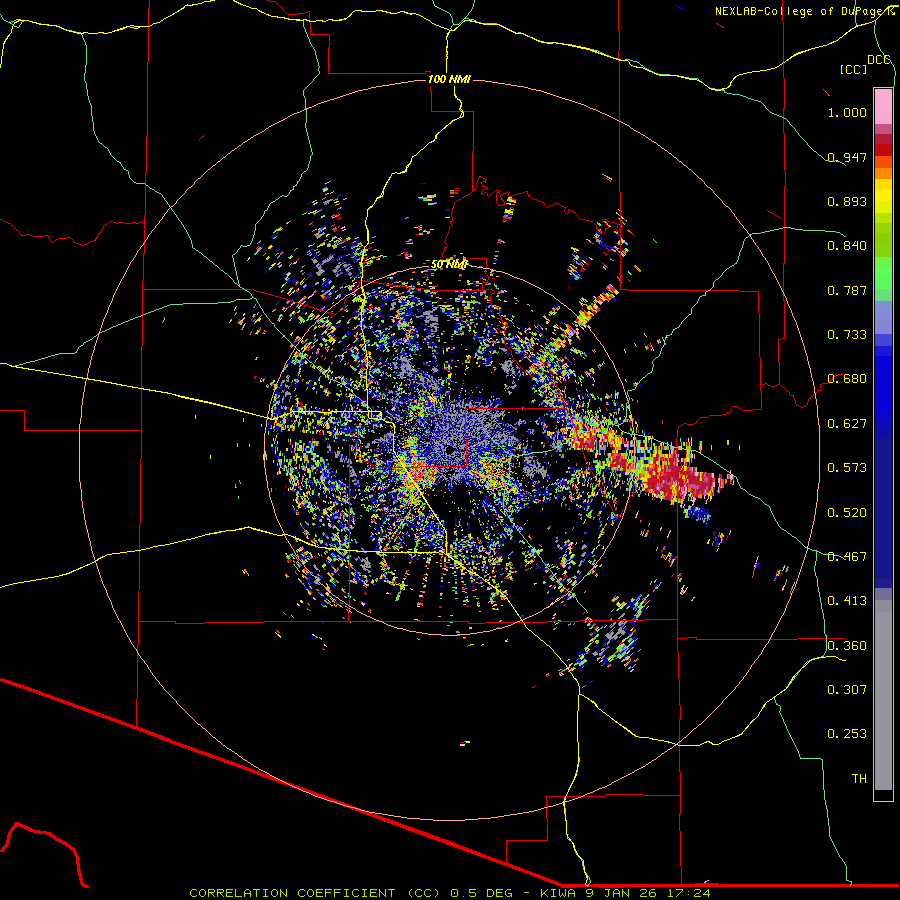
Task: Click the 0.307 color scale value
Action: tap(847, 690)
